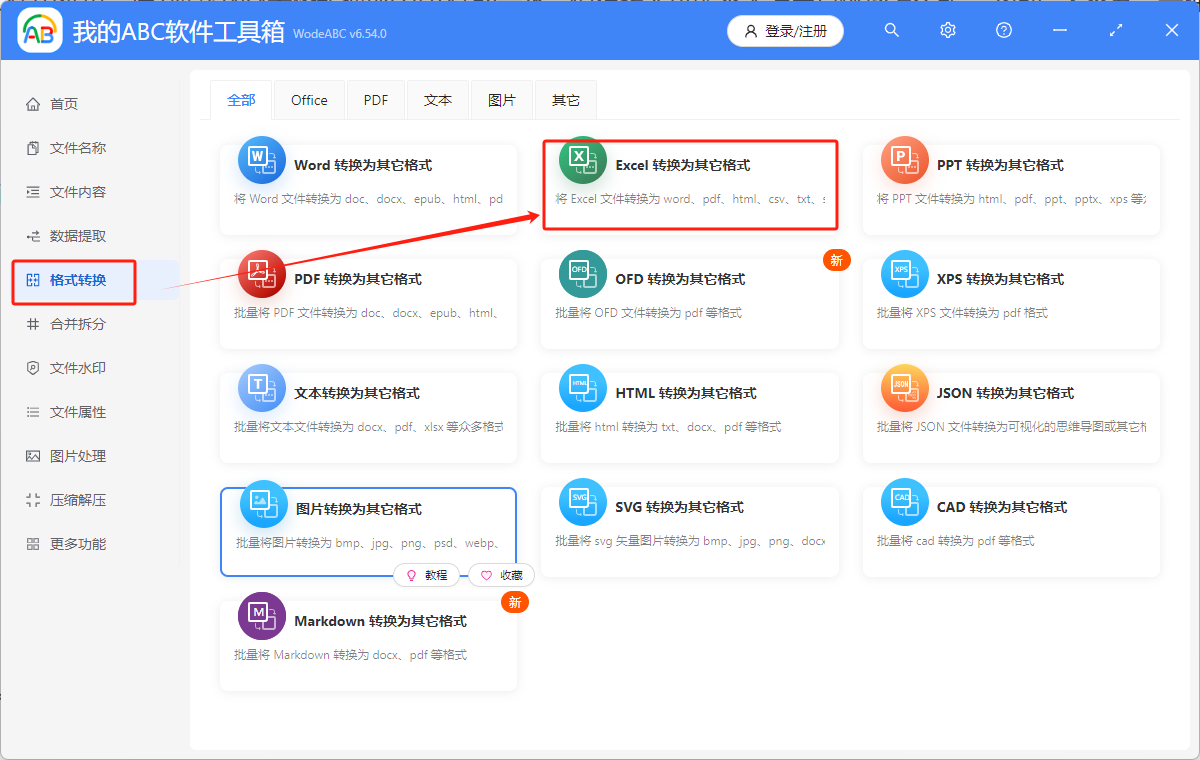Click the help question mark icon
The height and width of the screenshot is (760, 1200).
1003,30
